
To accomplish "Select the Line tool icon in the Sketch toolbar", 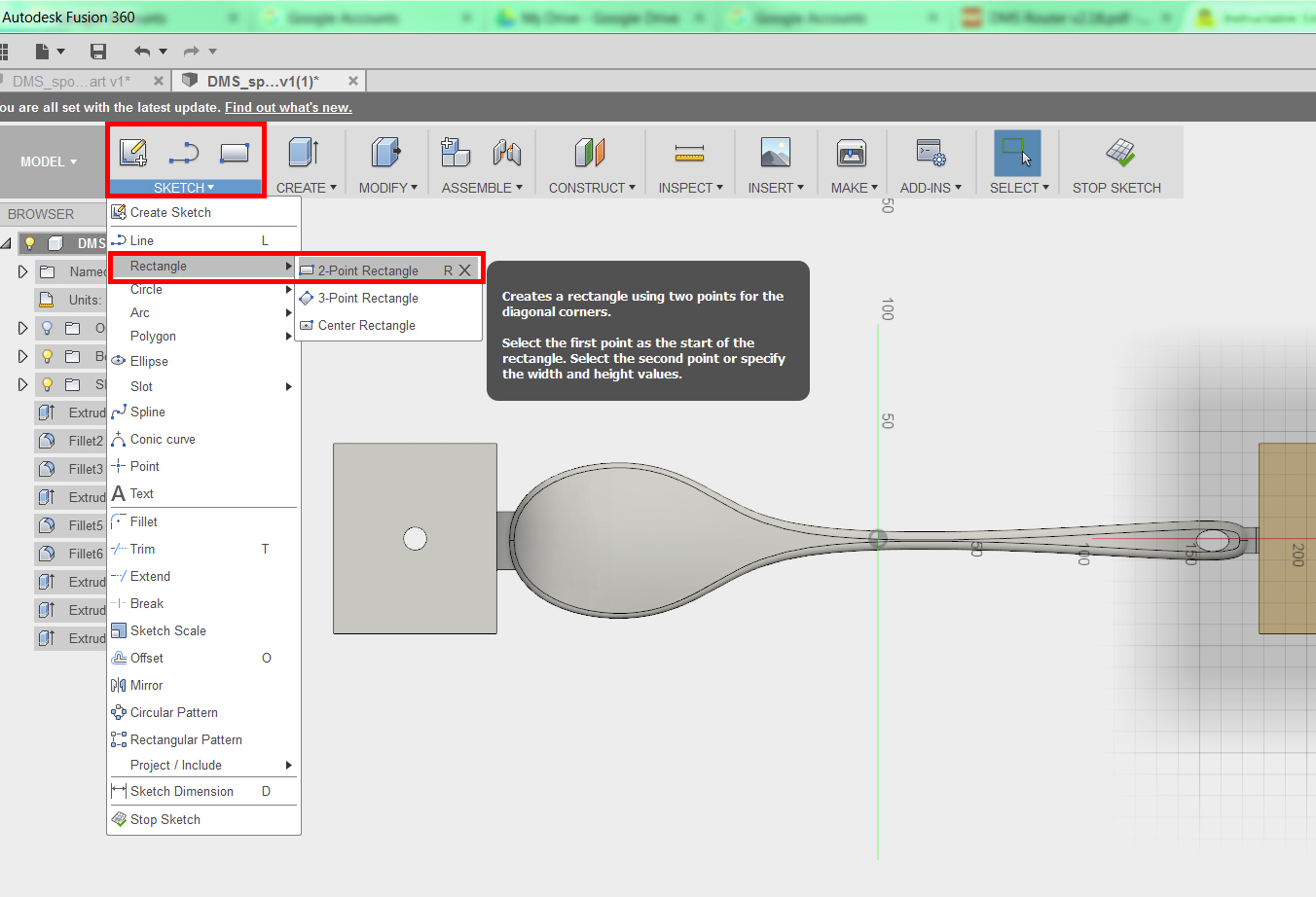I will [183, 153].
